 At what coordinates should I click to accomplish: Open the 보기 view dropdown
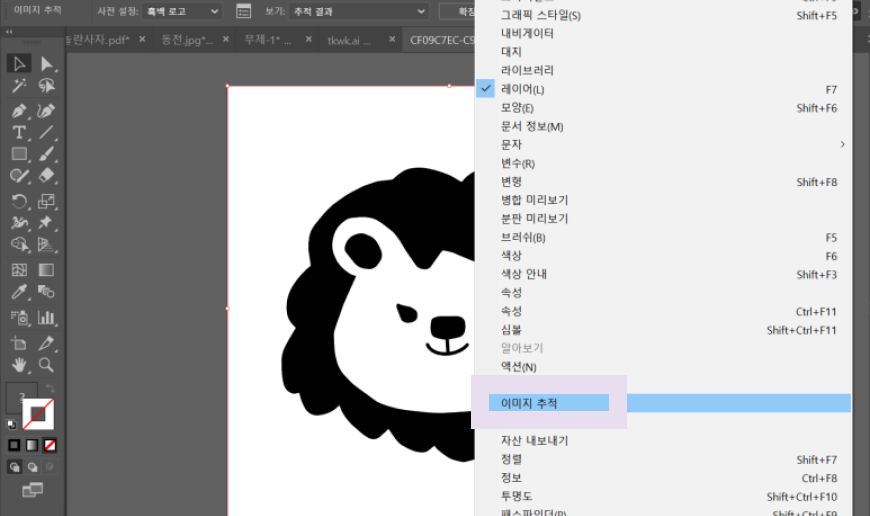coord(356,11)
